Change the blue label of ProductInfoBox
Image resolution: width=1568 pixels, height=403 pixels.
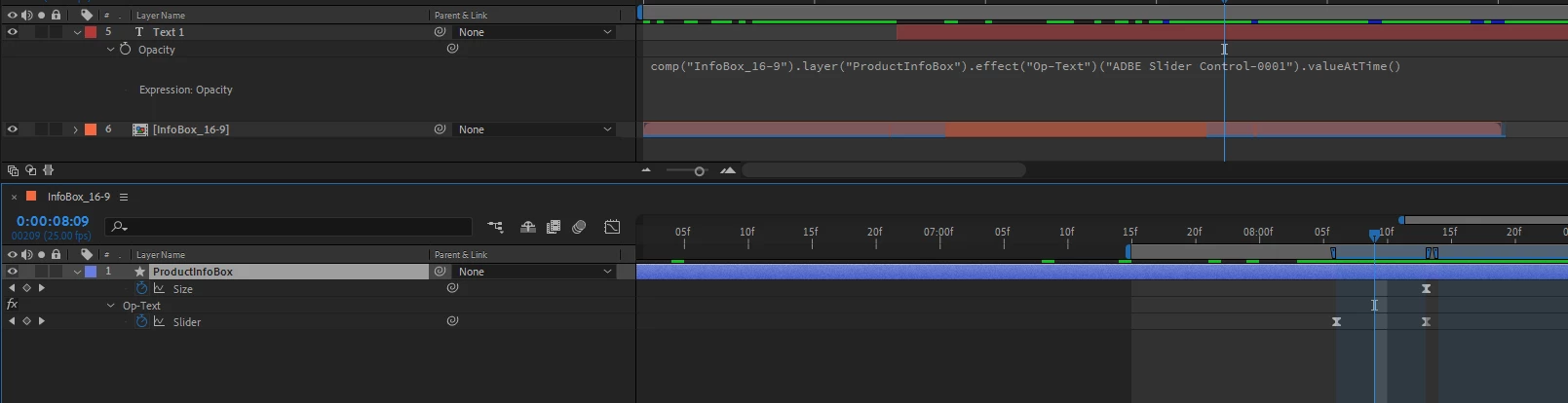click(x=91, y=272)
